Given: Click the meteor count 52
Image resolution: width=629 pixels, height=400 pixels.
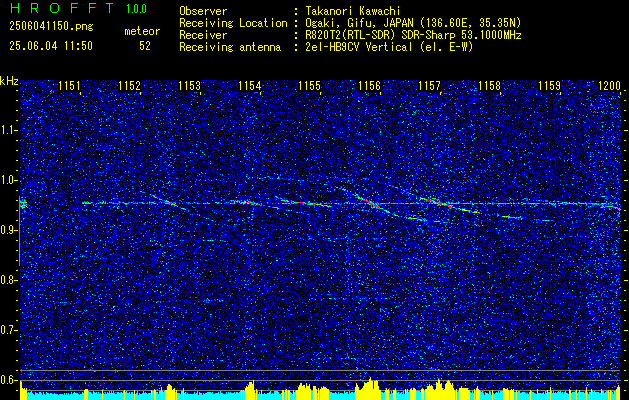Looking at the screenshot, I should [145, 46].
